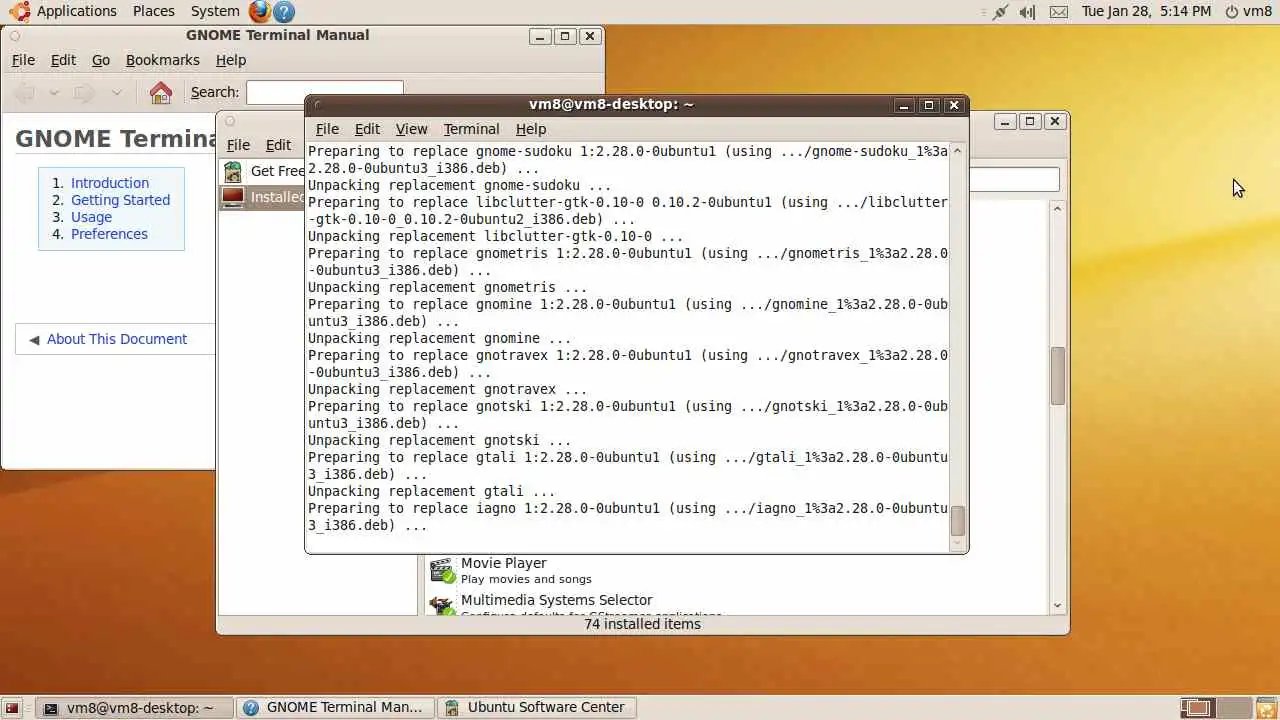Open the Preferences chapter link
The height and width of the screenshot is (720, 1280).
[109, 234]
